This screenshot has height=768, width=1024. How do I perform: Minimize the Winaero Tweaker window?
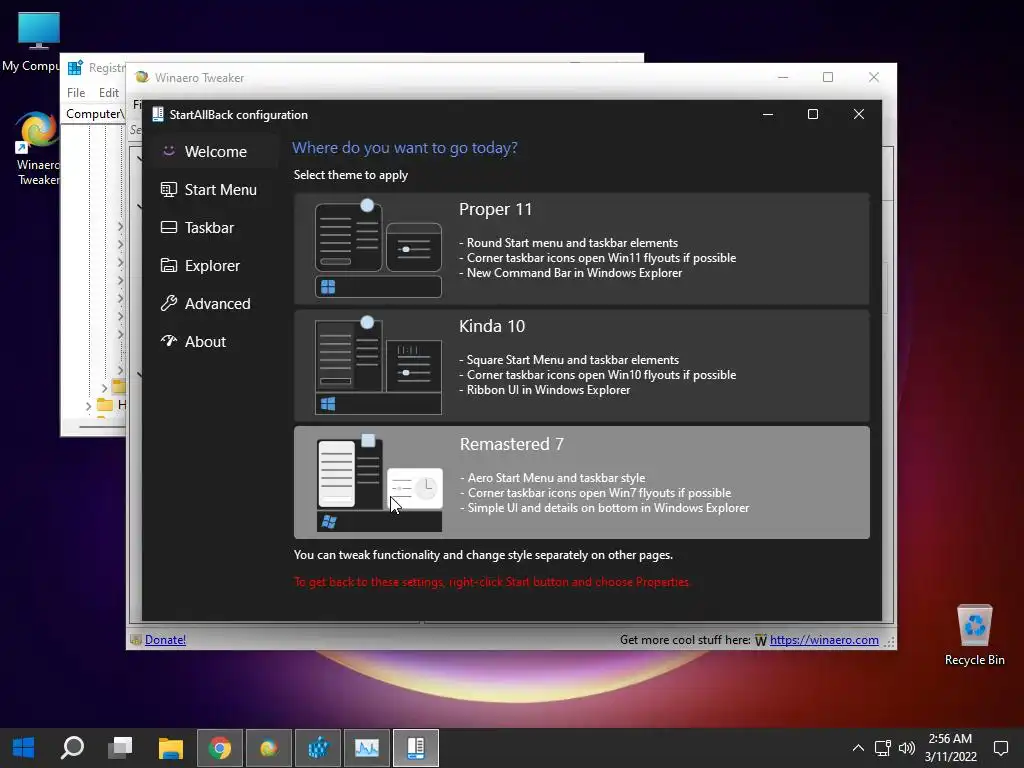click(x=783, y=77)
